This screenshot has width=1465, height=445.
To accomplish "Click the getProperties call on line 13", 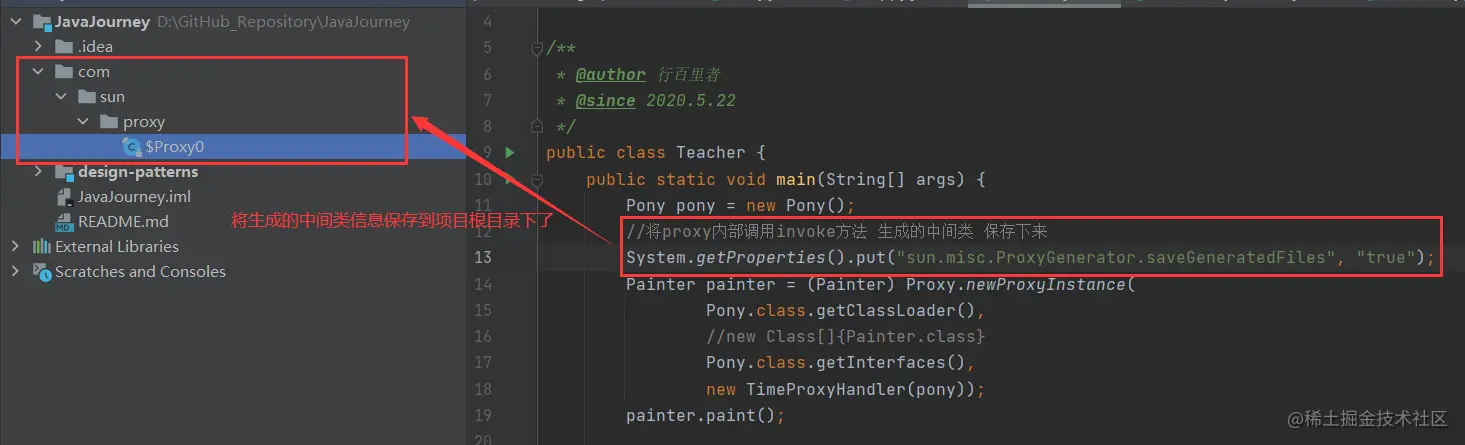I will click(x=756, y=258).
